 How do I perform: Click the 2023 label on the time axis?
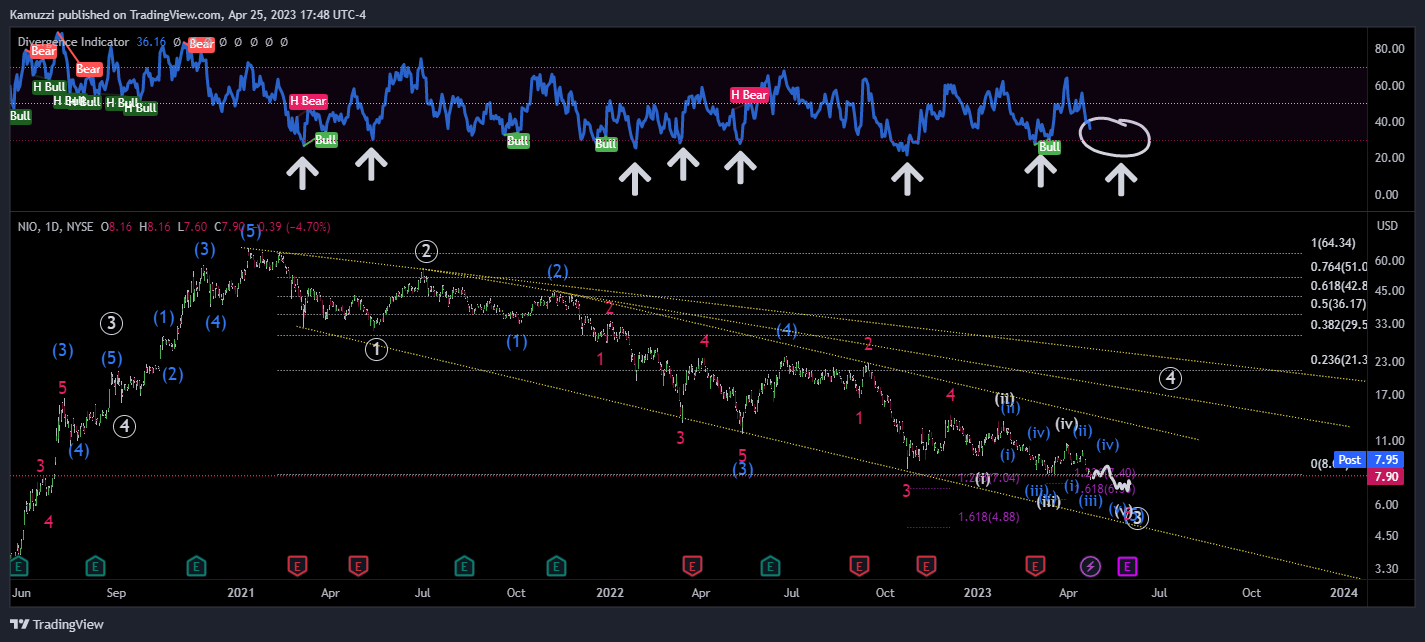coord(976,592)
